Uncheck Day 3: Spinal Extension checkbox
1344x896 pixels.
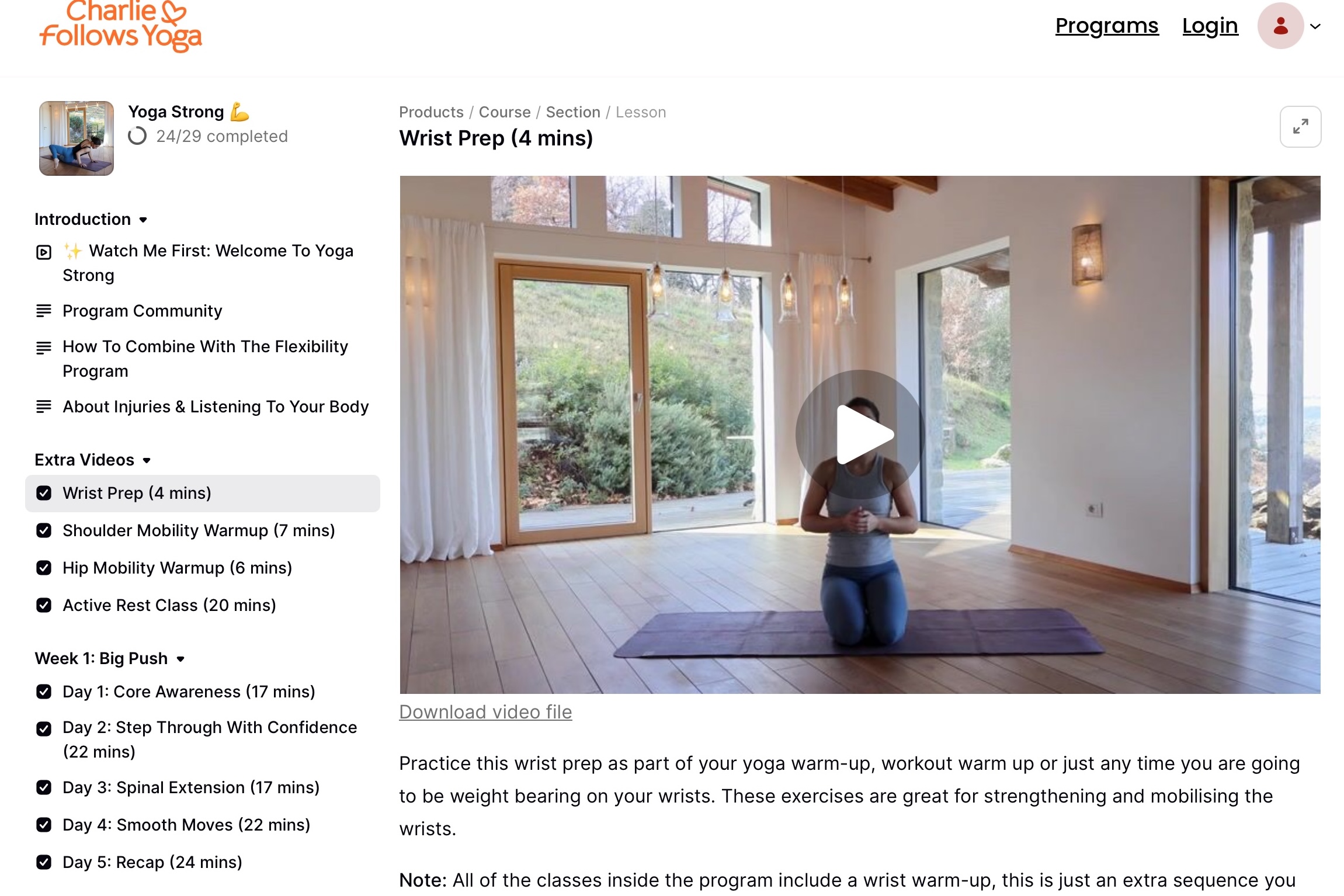44,787
